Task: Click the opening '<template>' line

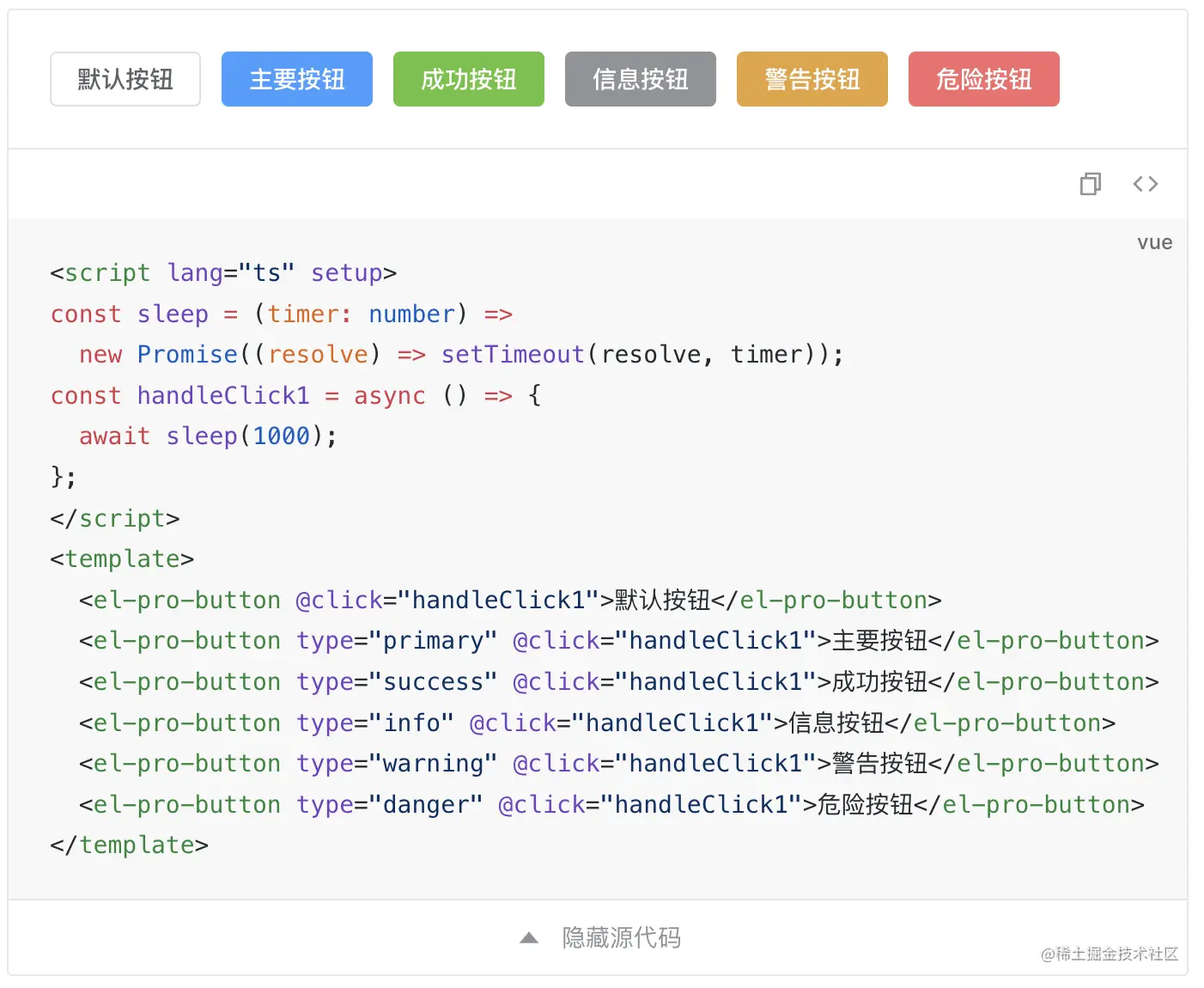Action: 122,558
